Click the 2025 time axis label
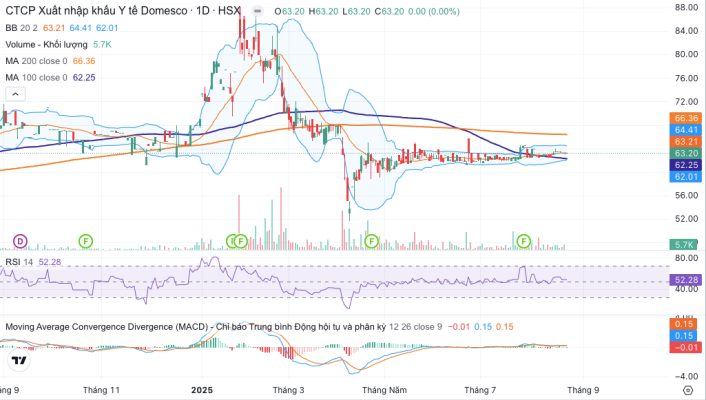706x400 pixels. pos(202,390)
